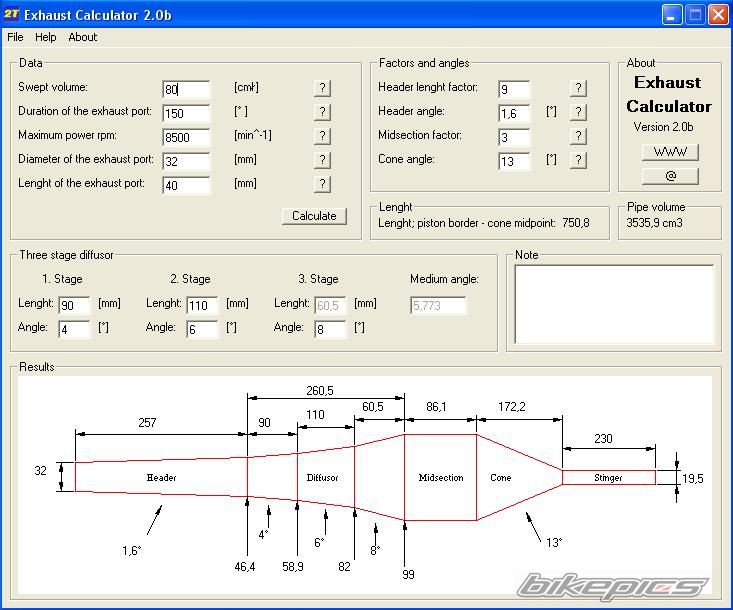Show help for Header angle

pyautogui.click(x=578, y=112)
